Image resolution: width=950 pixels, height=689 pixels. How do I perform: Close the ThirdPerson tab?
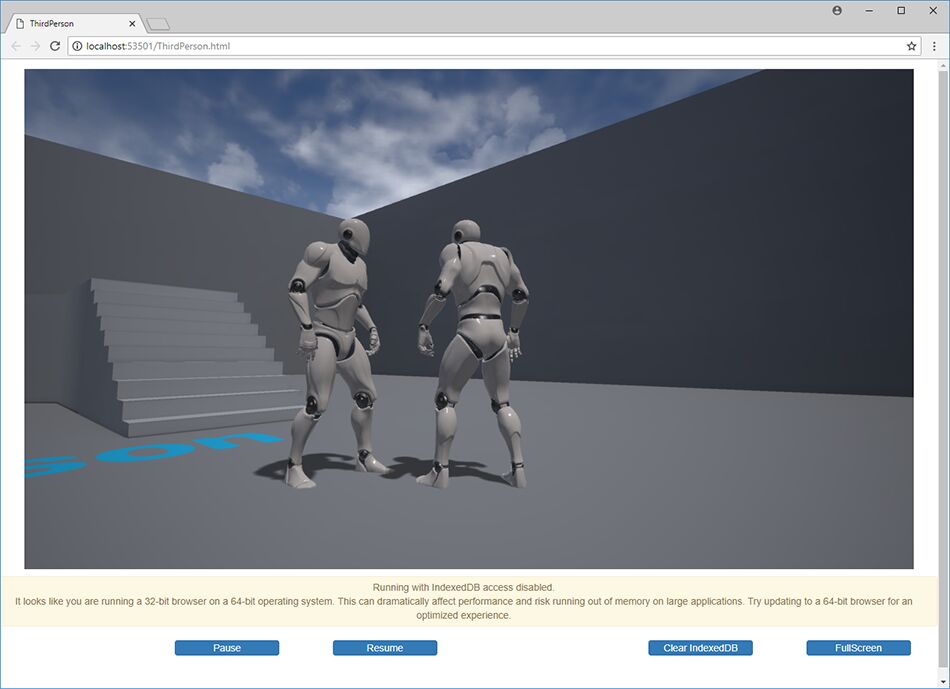coord(131,23)
